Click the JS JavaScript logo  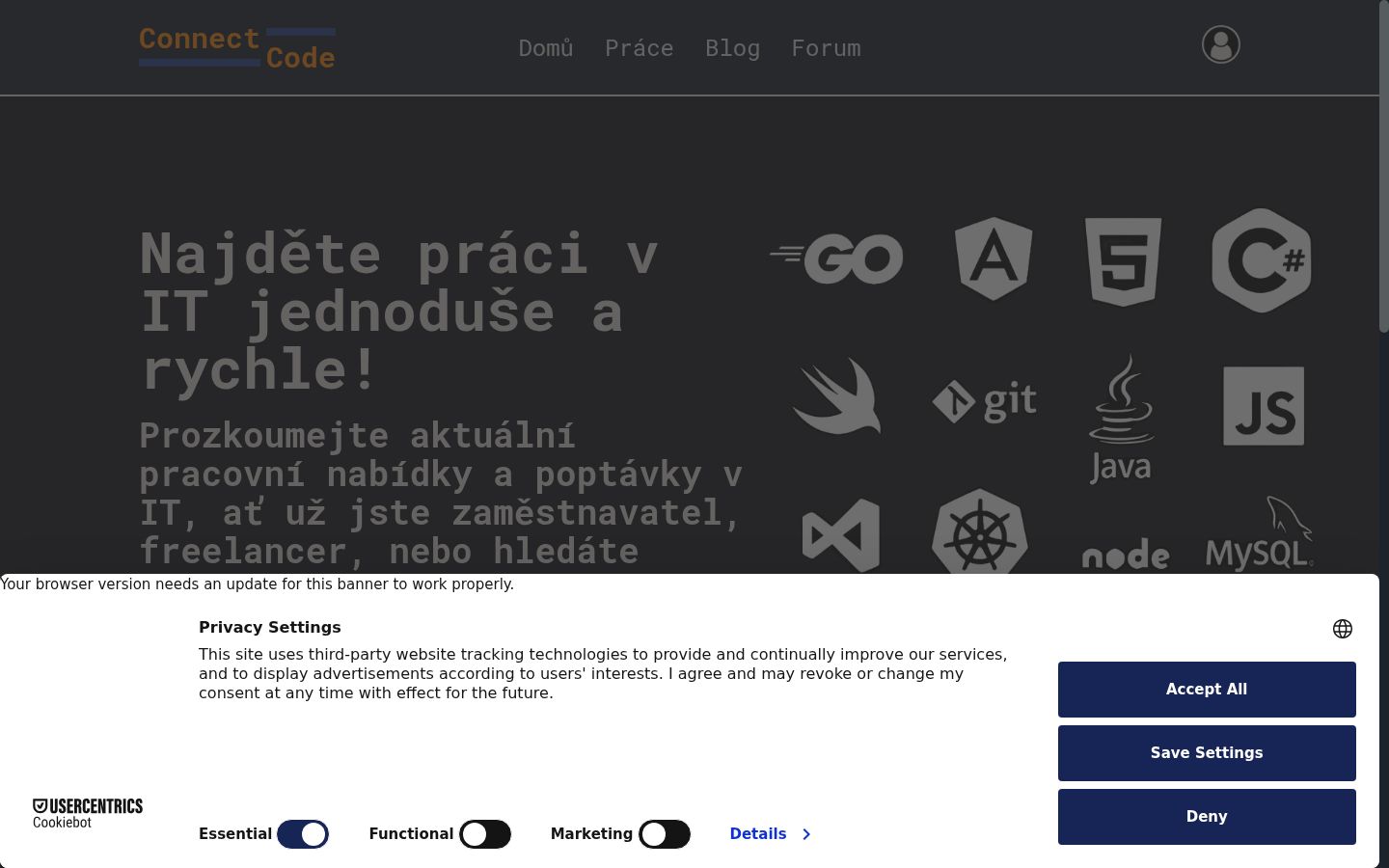1264,406
